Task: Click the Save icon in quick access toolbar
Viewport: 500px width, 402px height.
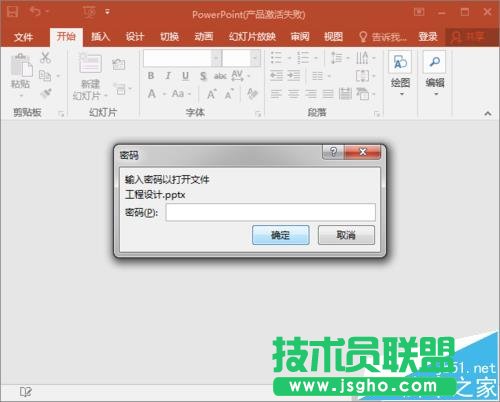Action: point(12,12)
